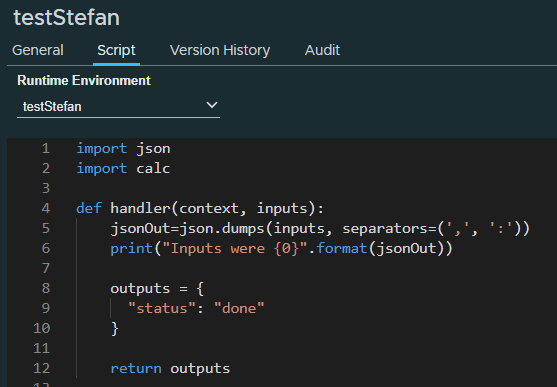The image size is (557, 387).
Task: Click the closing brace on line 10
Action: click(x=114, y=328)
